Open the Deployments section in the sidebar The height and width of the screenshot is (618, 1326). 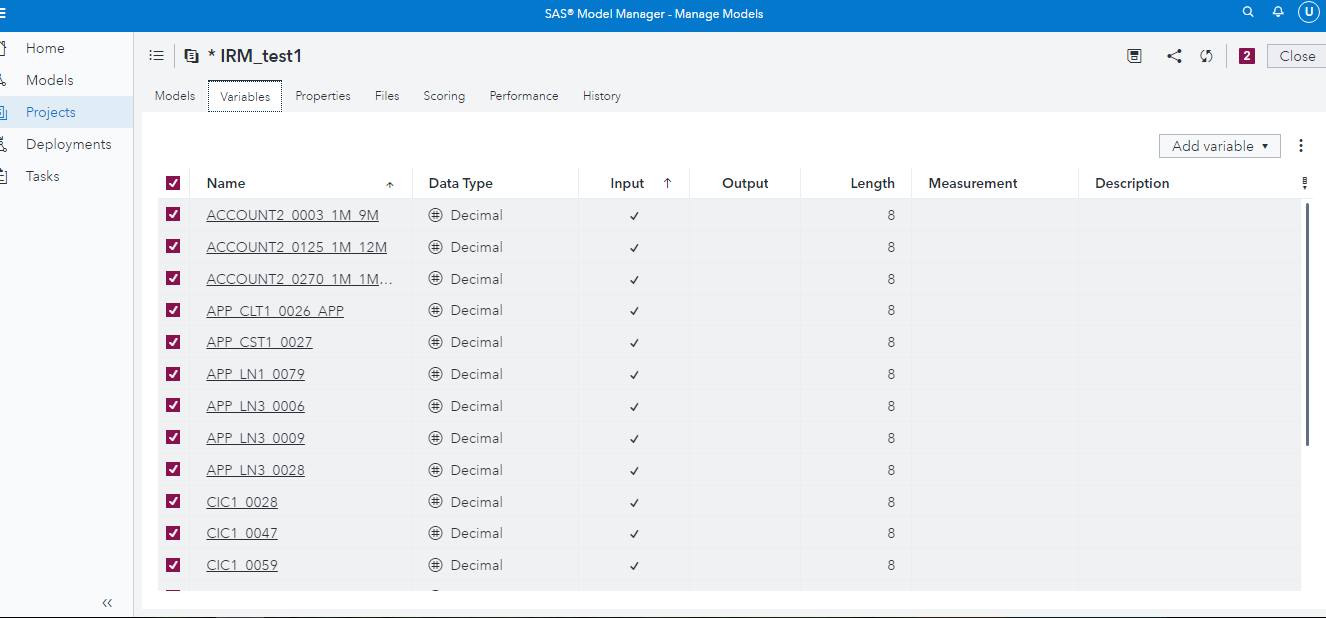tap(70, 143)
